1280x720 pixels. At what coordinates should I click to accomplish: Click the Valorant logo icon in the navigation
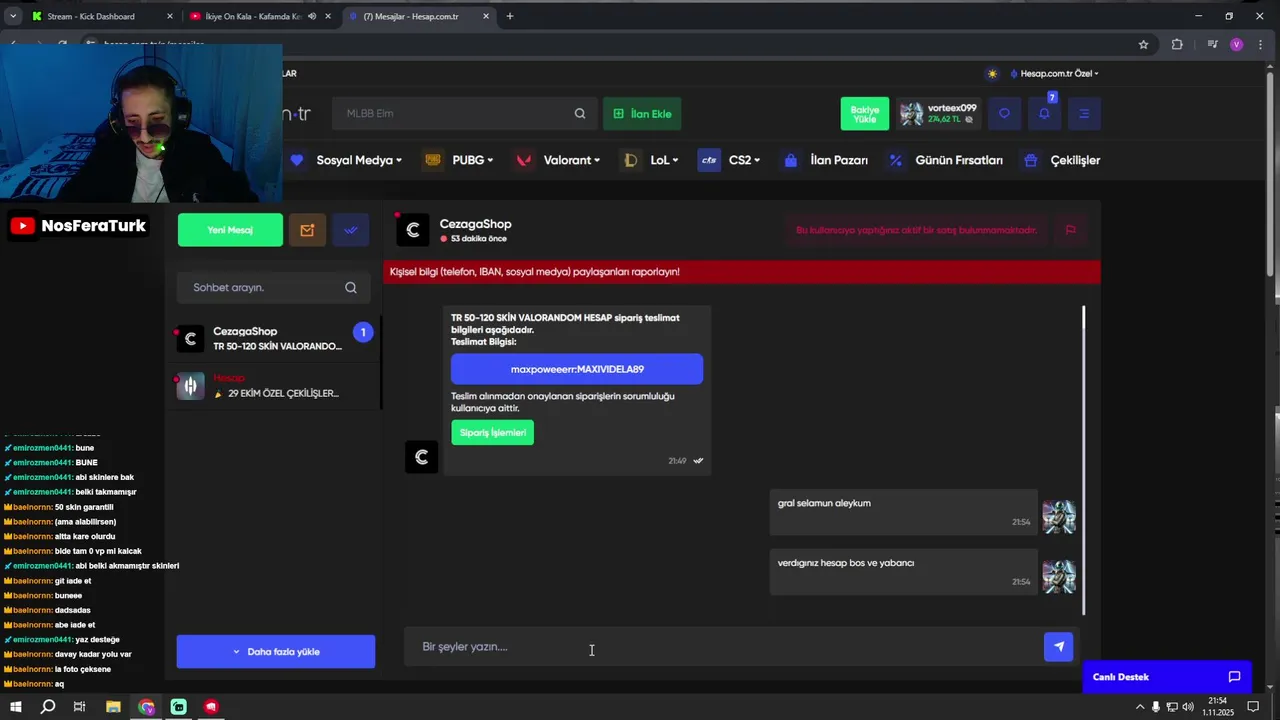coord(524,160)
